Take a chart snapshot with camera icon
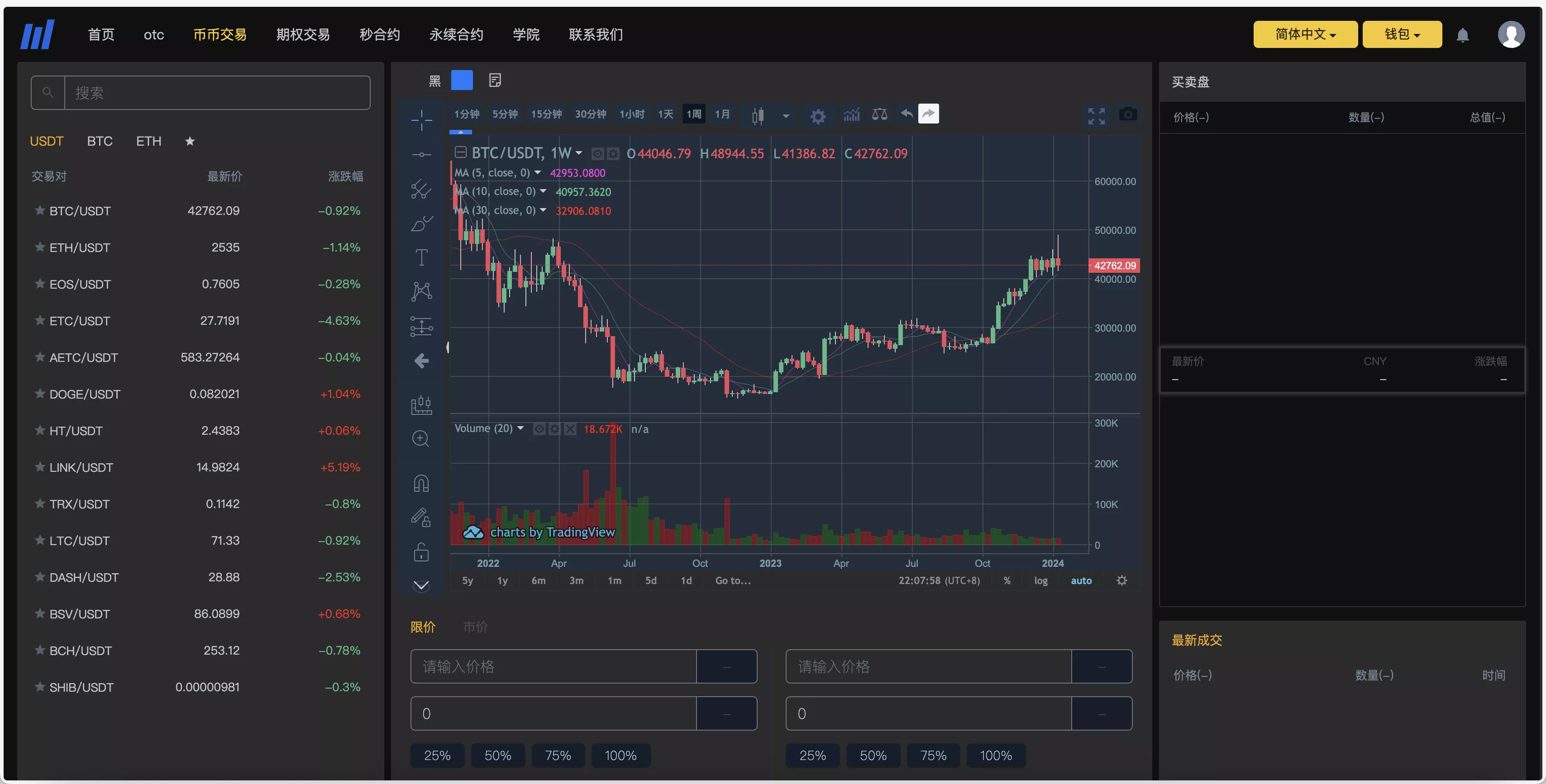Image resolution: width=1546 pixels, height=784 pixels. [1128, 114]
